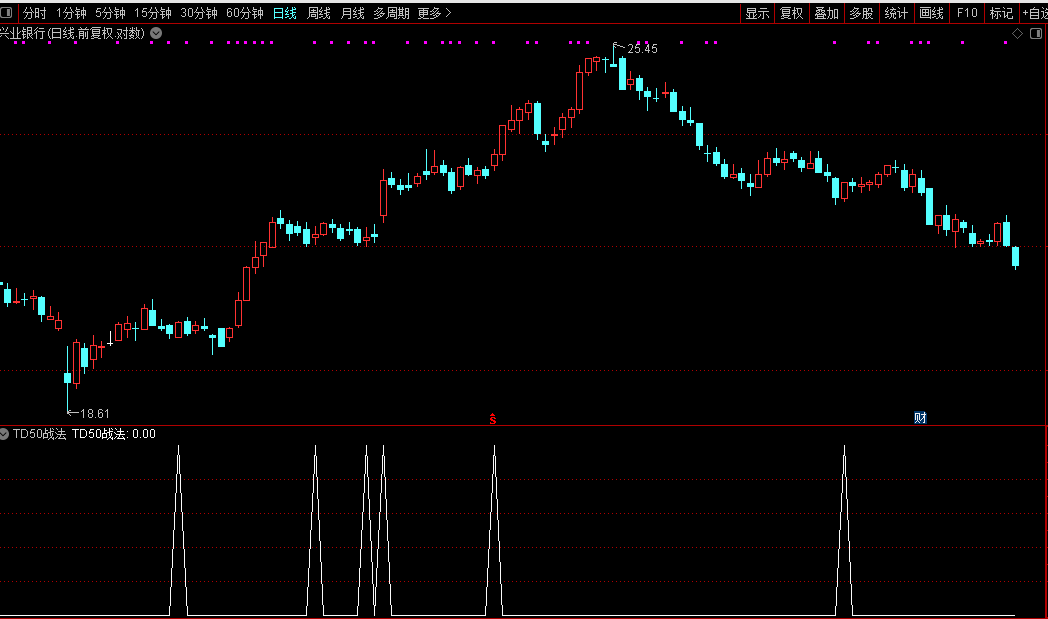Open the TD50战法 indicator dropdown circle

[4, 434]
